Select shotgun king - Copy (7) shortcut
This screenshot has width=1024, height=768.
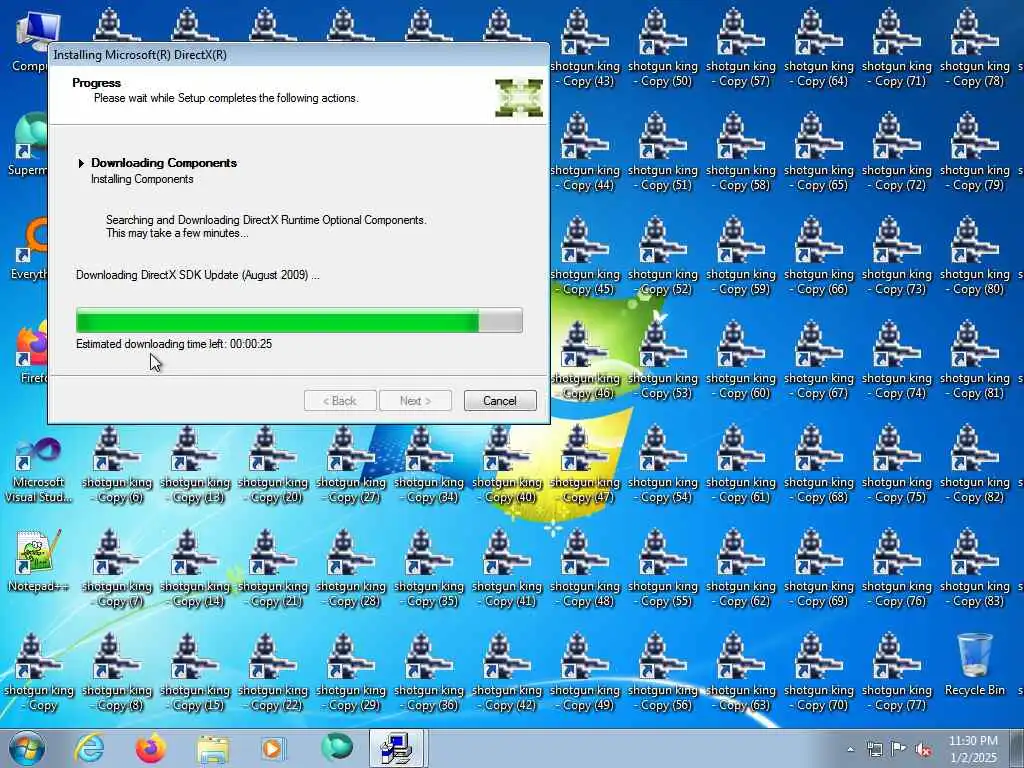coord(117,569)
